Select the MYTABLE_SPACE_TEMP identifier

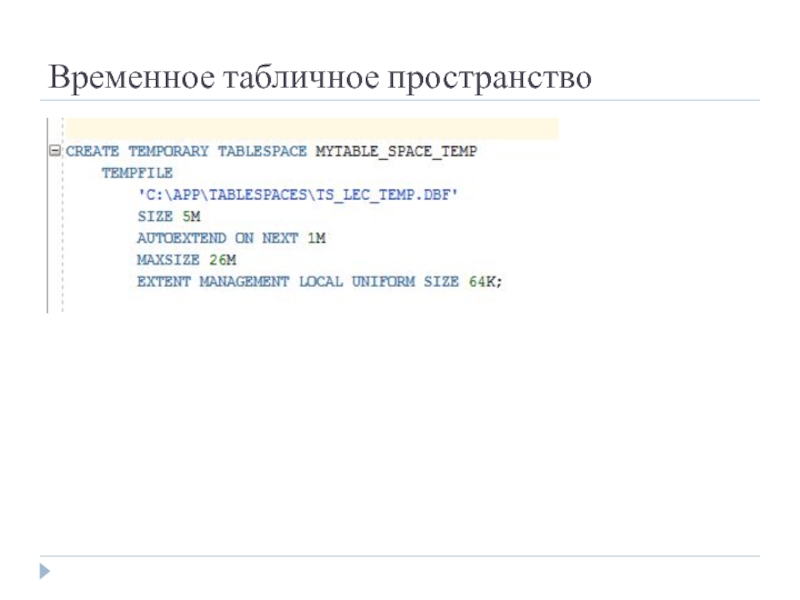click(396, 152)
